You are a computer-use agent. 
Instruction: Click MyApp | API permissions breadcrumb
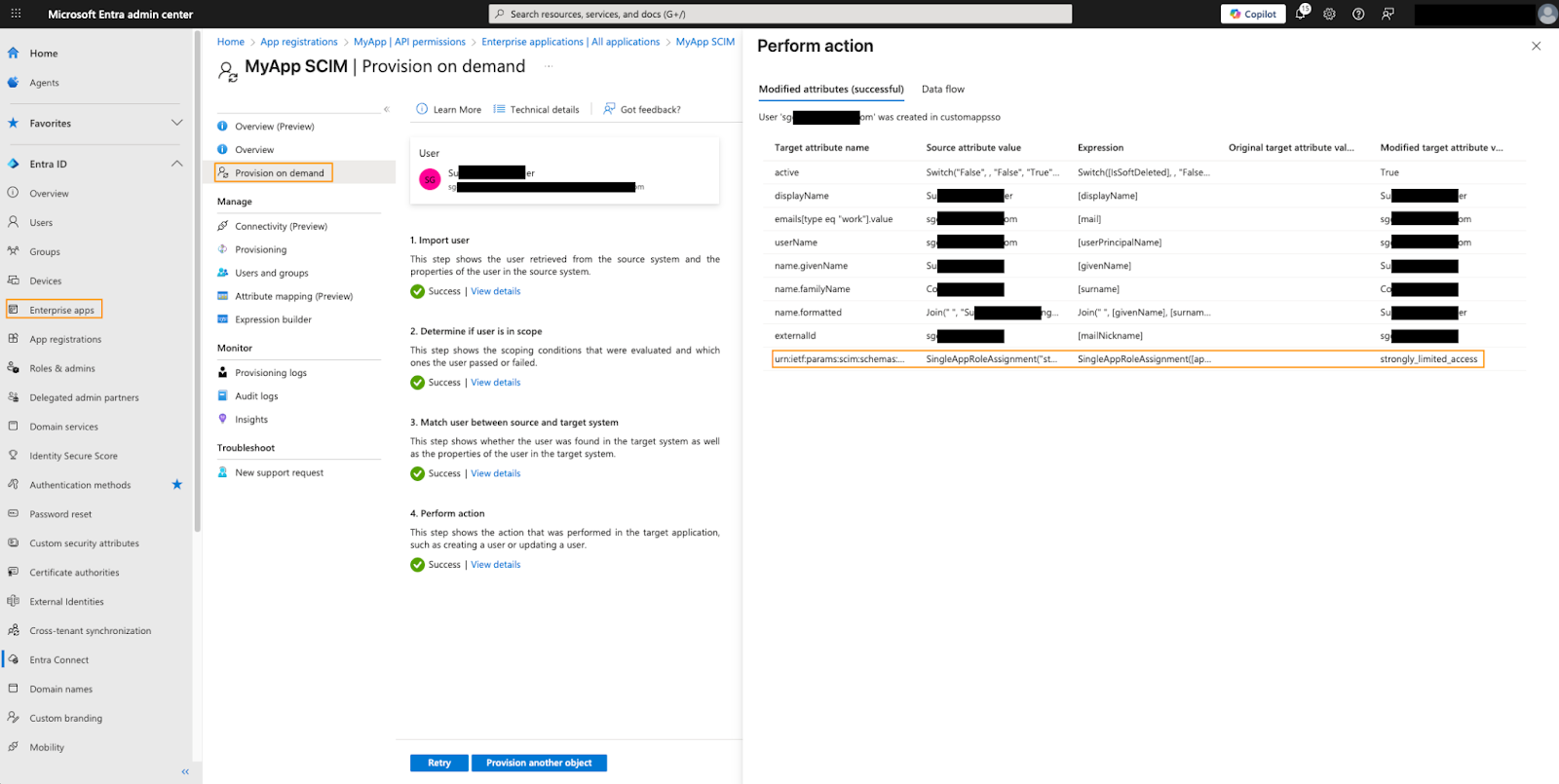(409, 42)
